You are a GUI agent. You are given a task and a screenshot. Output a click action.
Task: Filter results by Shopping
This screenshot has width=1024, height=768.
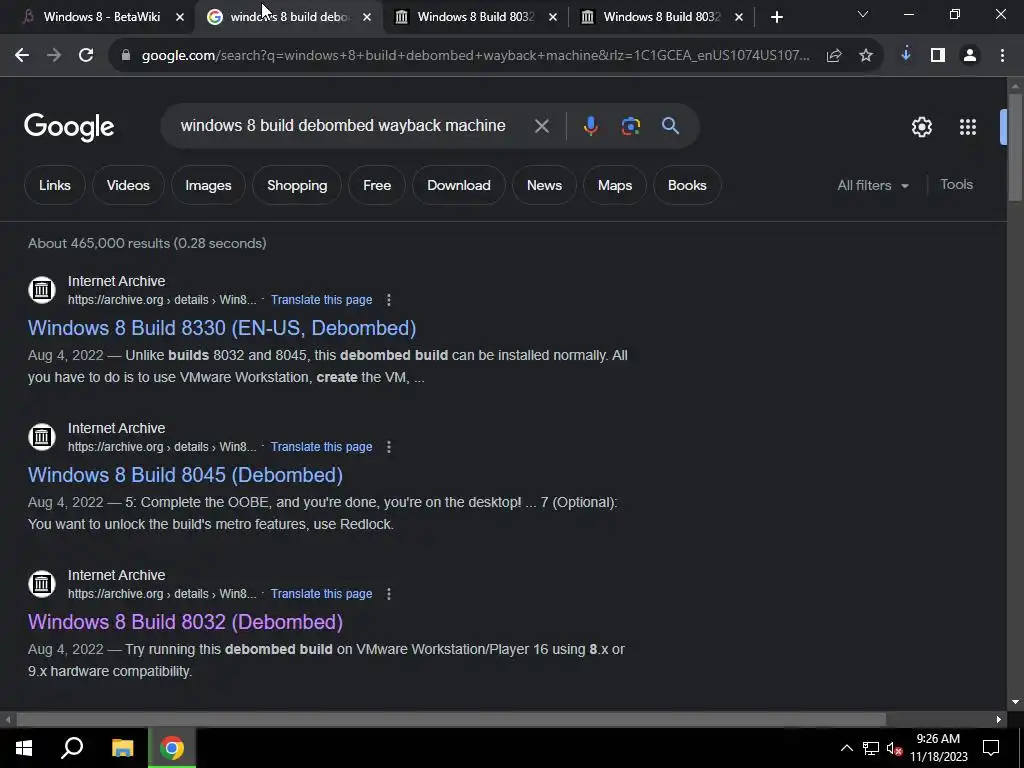297,185
